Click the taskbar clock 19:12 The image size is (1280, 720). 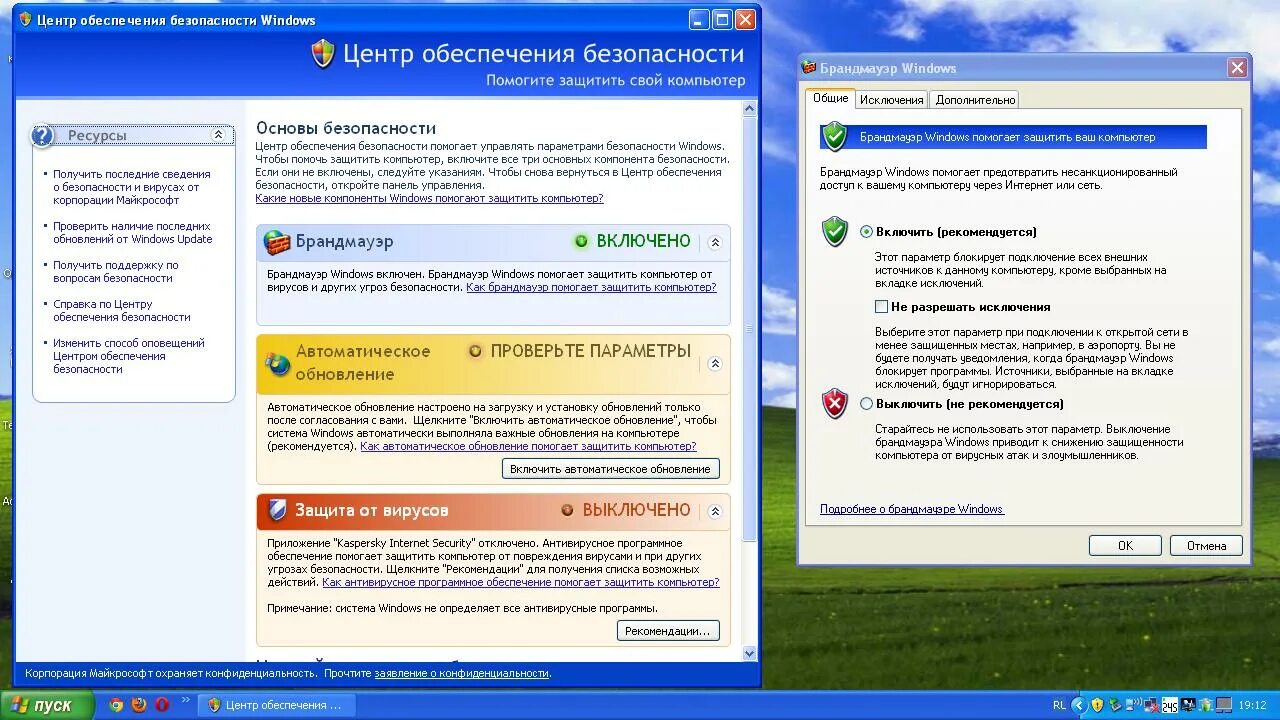(1252, 705)
